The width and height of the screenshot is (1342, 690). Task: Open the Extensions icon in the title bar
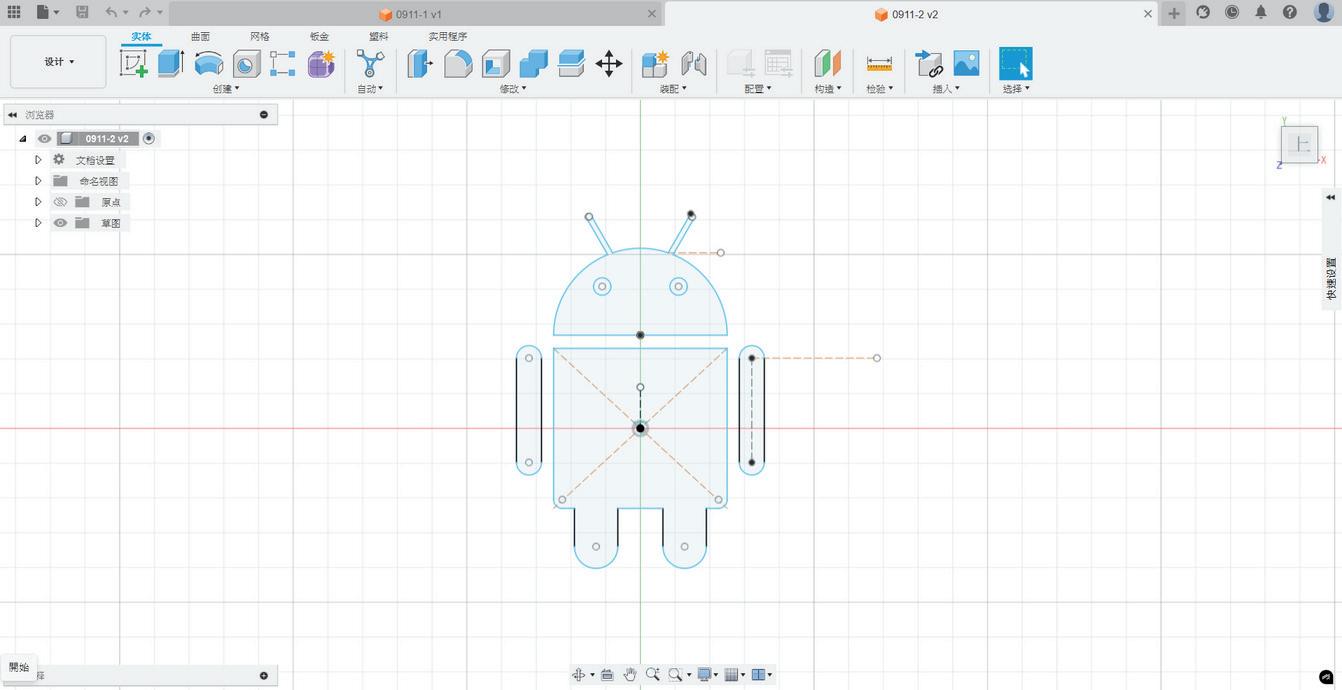(x=1203, y=12)
